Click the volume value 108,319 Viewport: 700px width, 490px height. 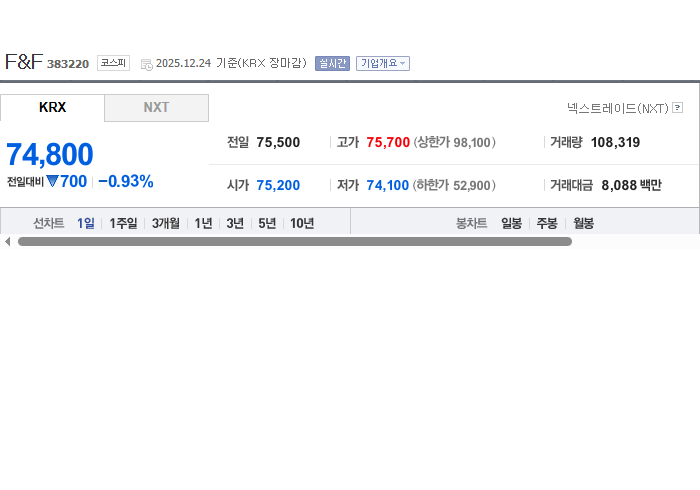[x=615, y=142]
